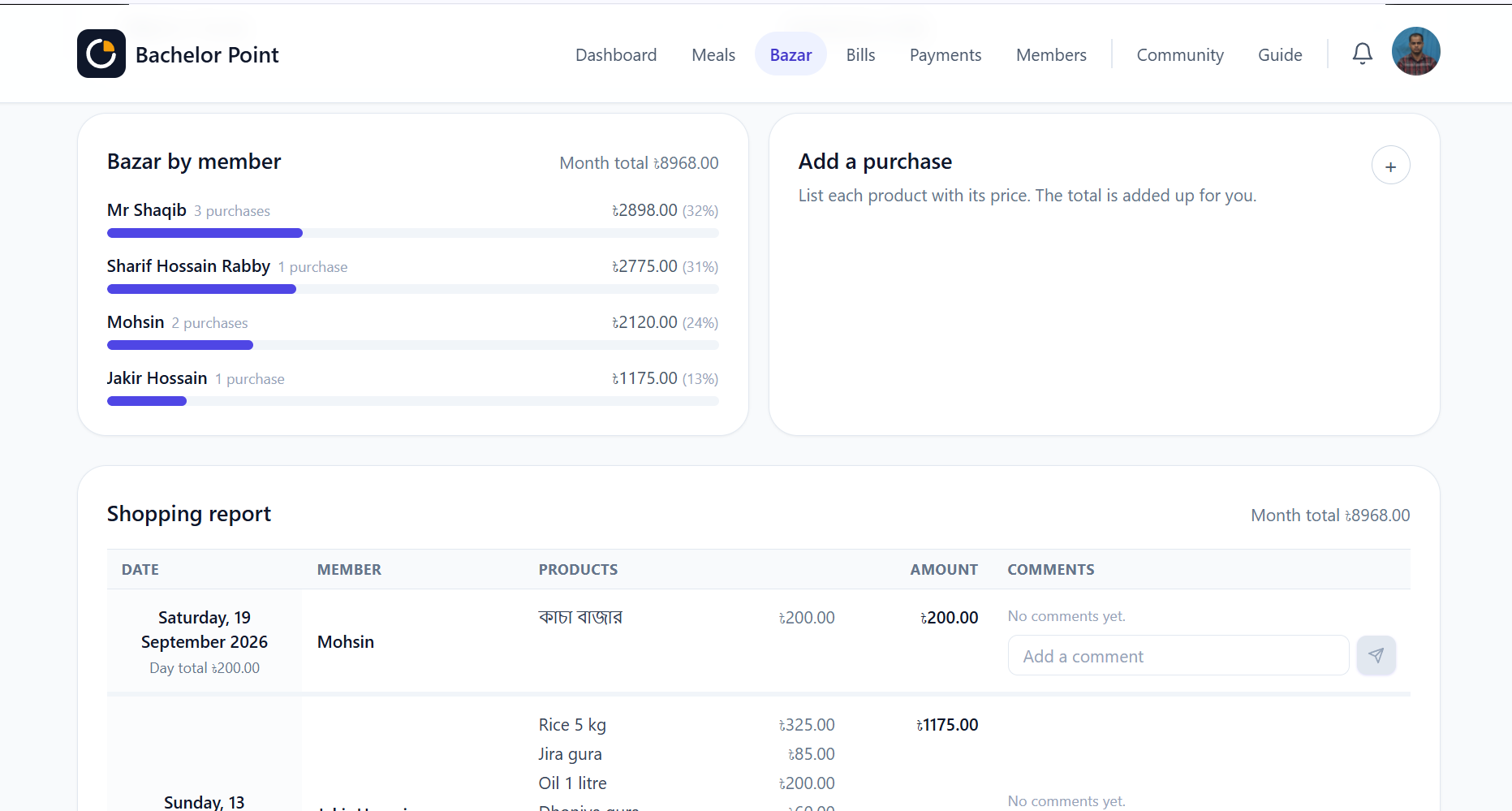Click the Bachelor Point brand name
This screenshot has height=811, width=1512.
[207, 54]
